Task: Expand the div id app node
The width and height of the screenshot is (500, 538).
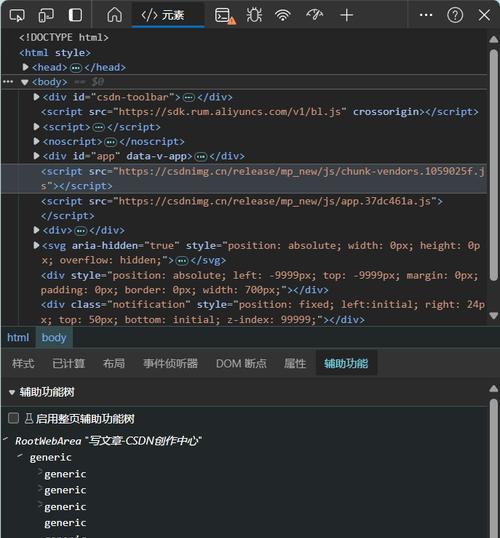Action: pyautogui.click(x=36, y=156)
